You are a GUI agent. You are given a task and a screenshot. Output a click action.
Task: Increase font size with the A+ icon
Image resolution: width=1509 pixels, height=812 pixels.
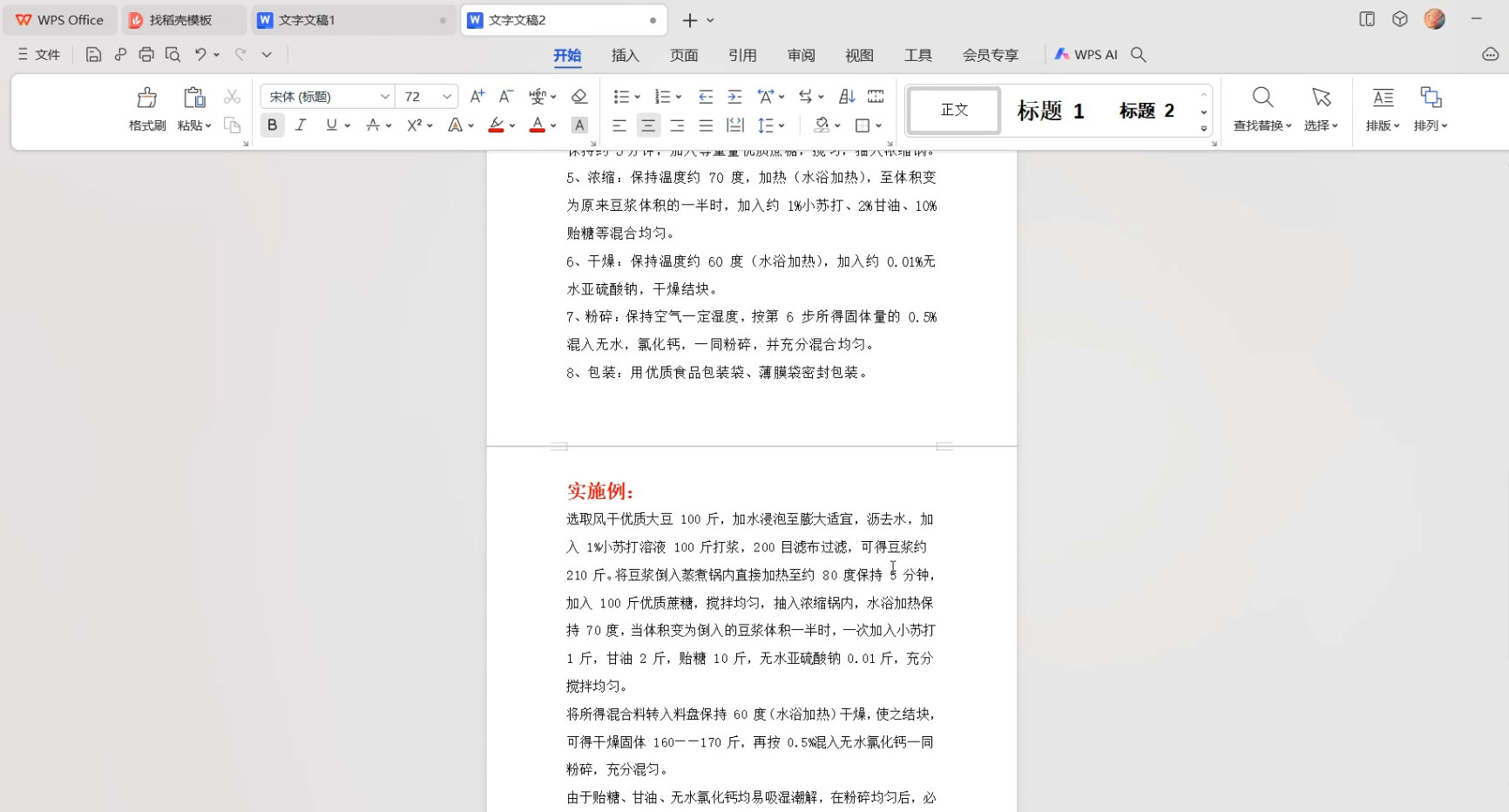coord(476,96)
